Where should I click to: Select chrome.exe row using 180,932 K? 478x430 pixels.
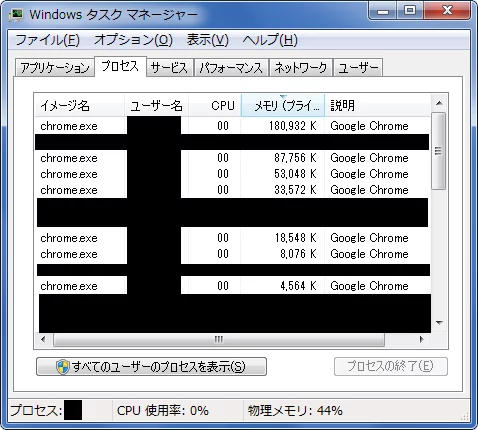[x=232, y=126]
